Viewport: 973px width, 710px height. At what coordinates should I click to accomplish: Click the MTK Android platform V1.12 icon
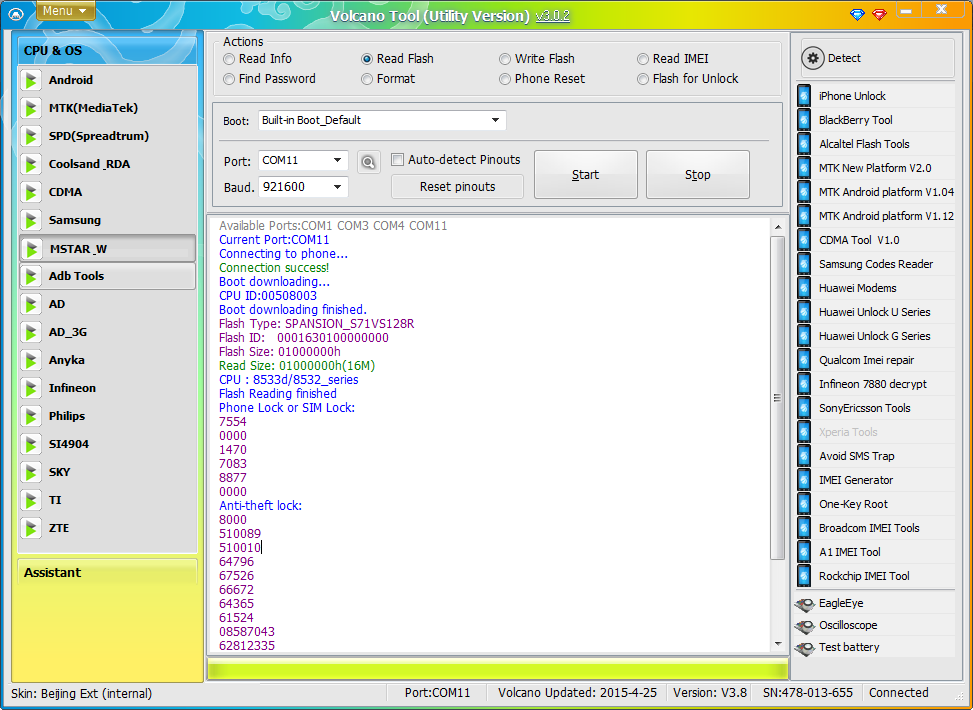(804, 216)
